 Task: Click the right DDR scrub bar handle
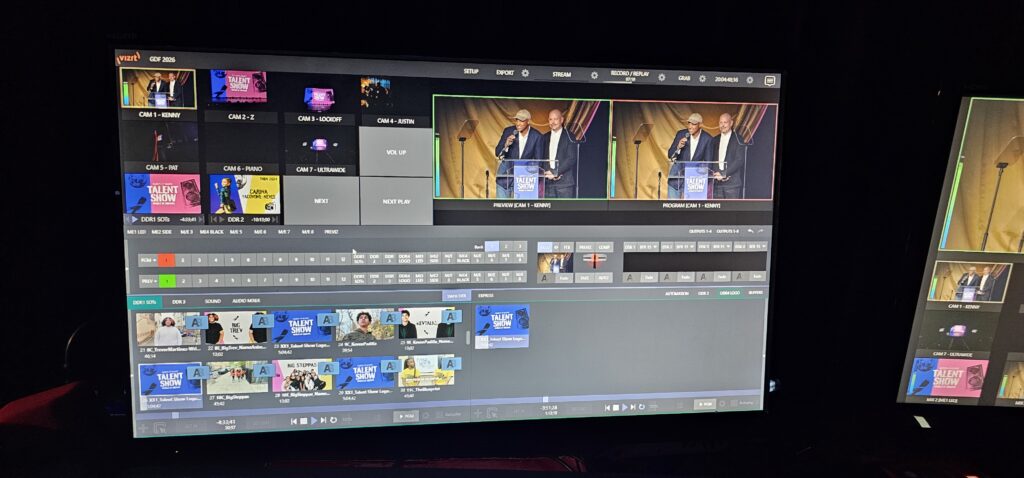click(545, 399)
